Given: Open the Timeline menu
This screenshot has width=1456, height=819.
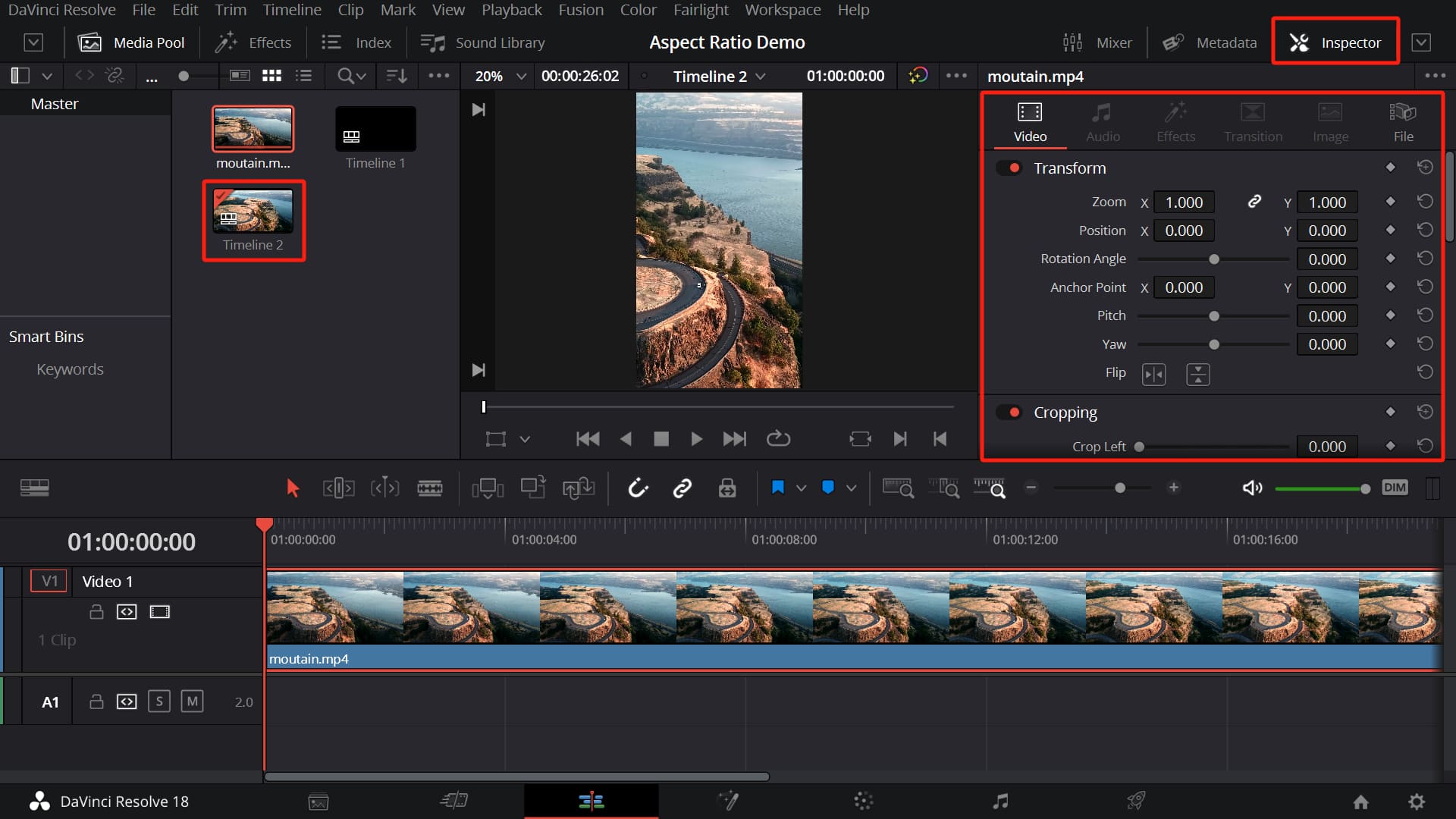Looking at the screenshot, I should point(292,10).
